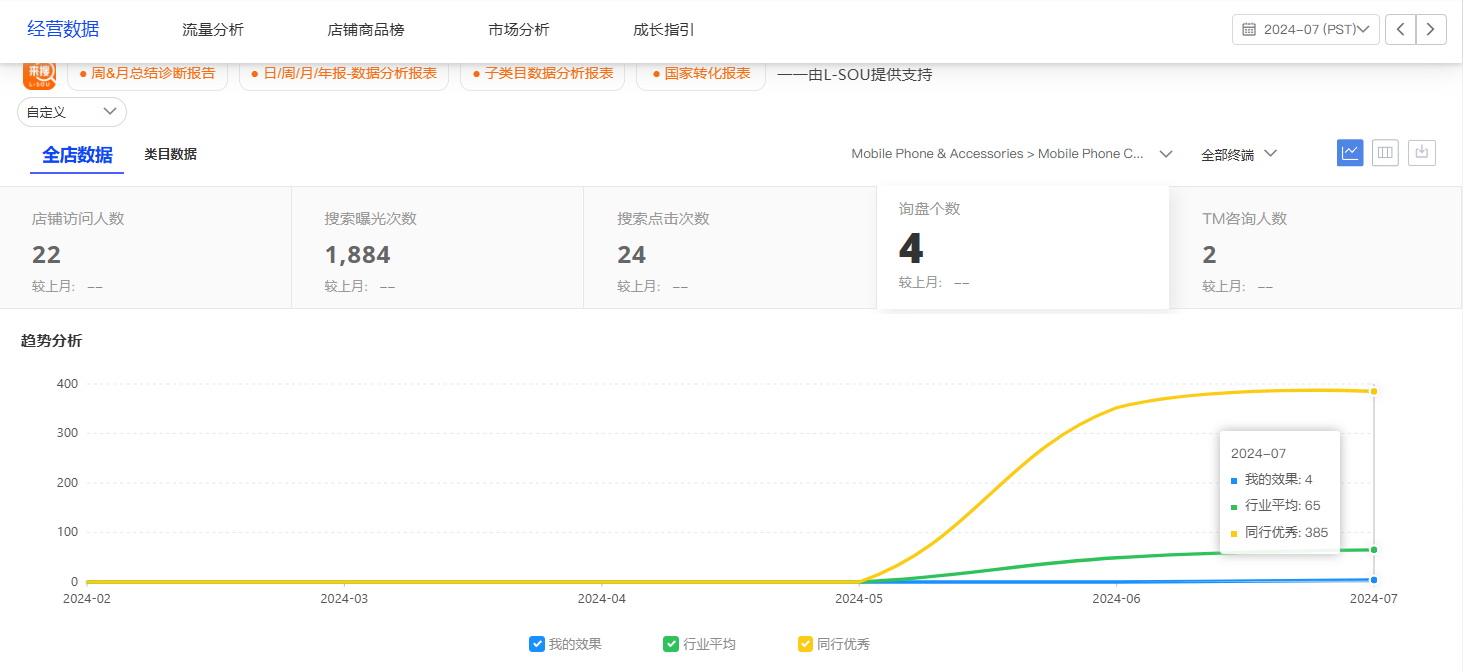1463x671 pixels.
Task: Select the 搜索曝光次数 metric card
Action: click(x=437, y=247)
